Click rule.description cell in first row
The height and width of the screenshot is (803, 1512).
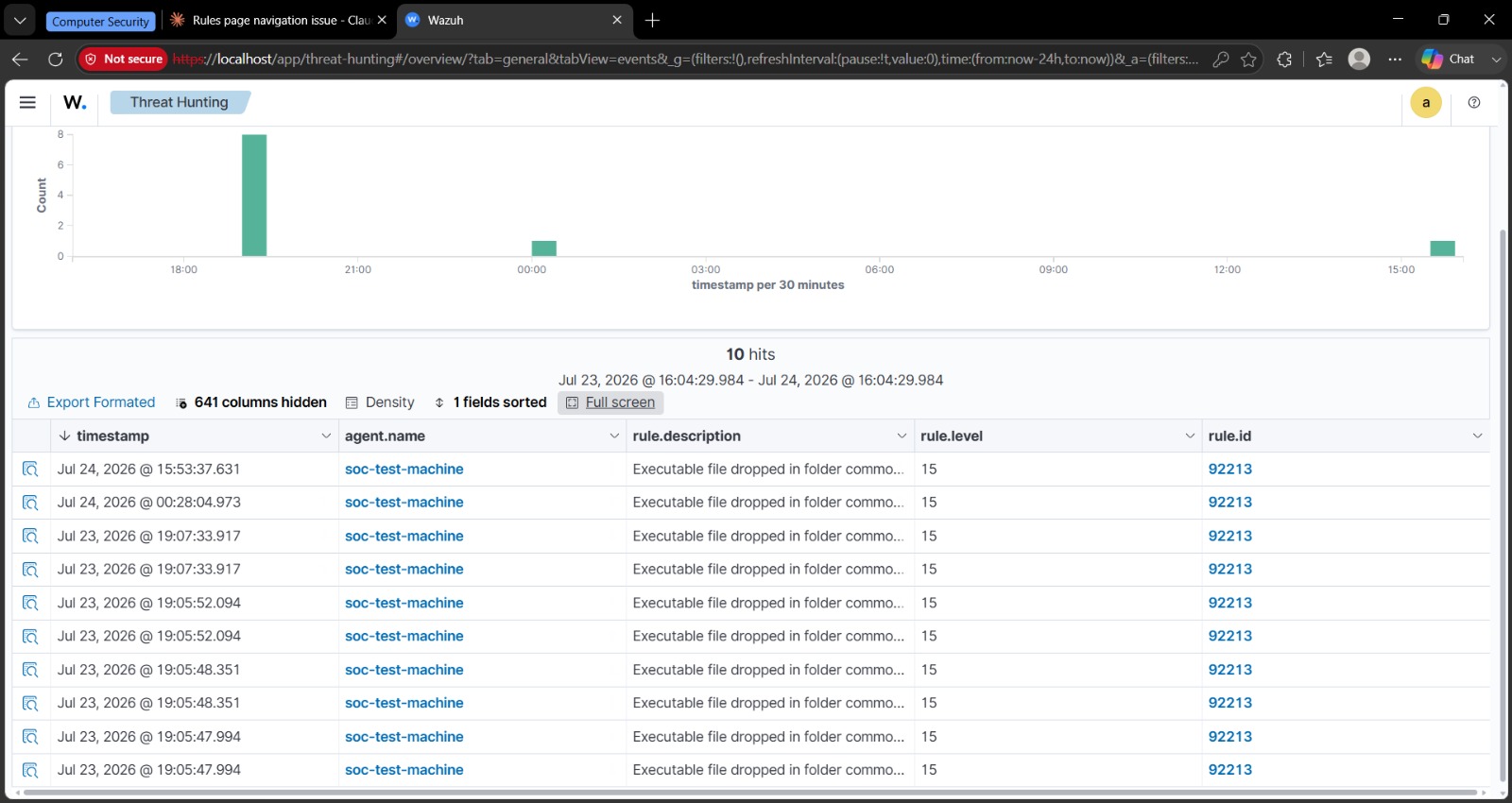coord(768,470)
